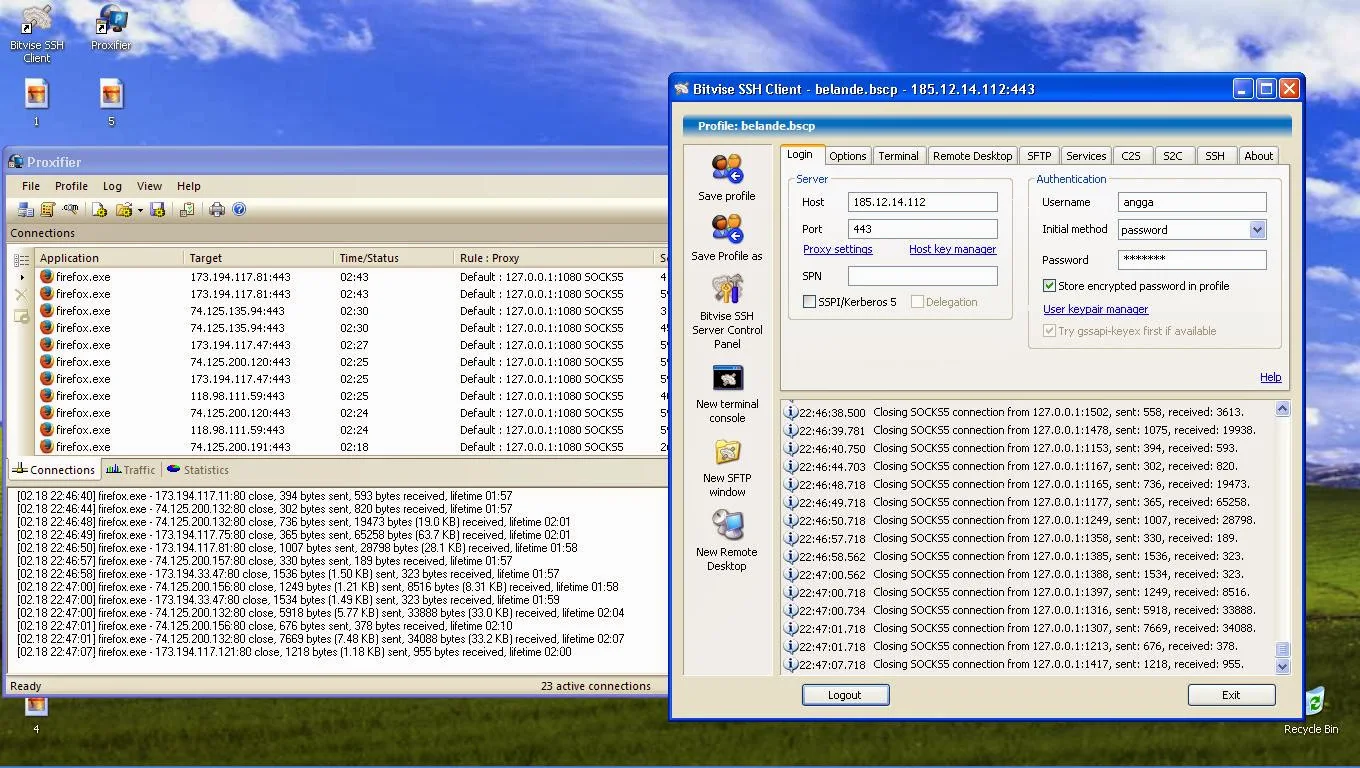
Task: Switch to Terminal tab
Action: (x=898, y=156)
